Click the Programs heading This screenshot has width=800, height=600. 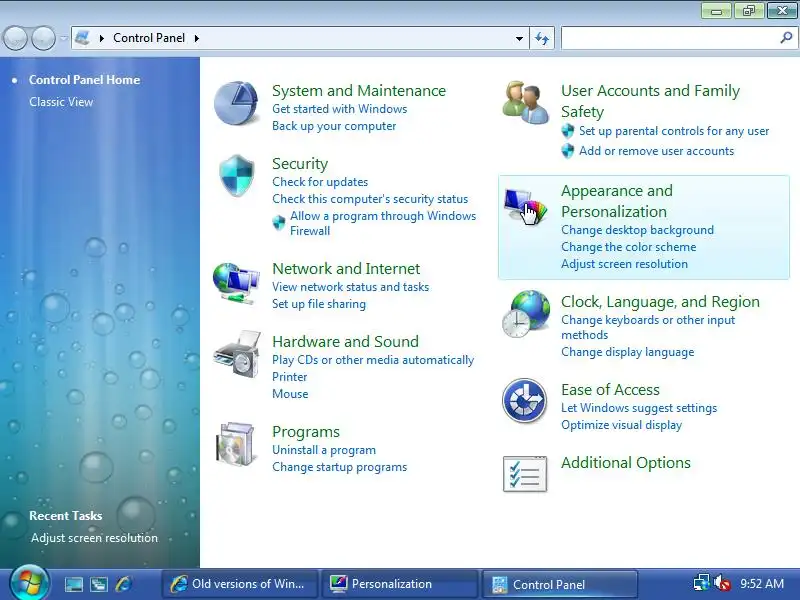point(306,432)
